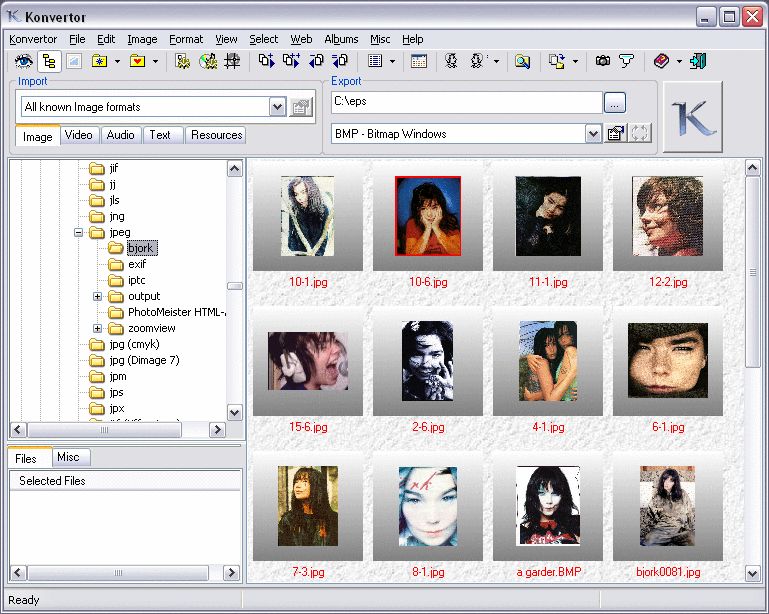Click the Selected Files column header

(125, 481)
